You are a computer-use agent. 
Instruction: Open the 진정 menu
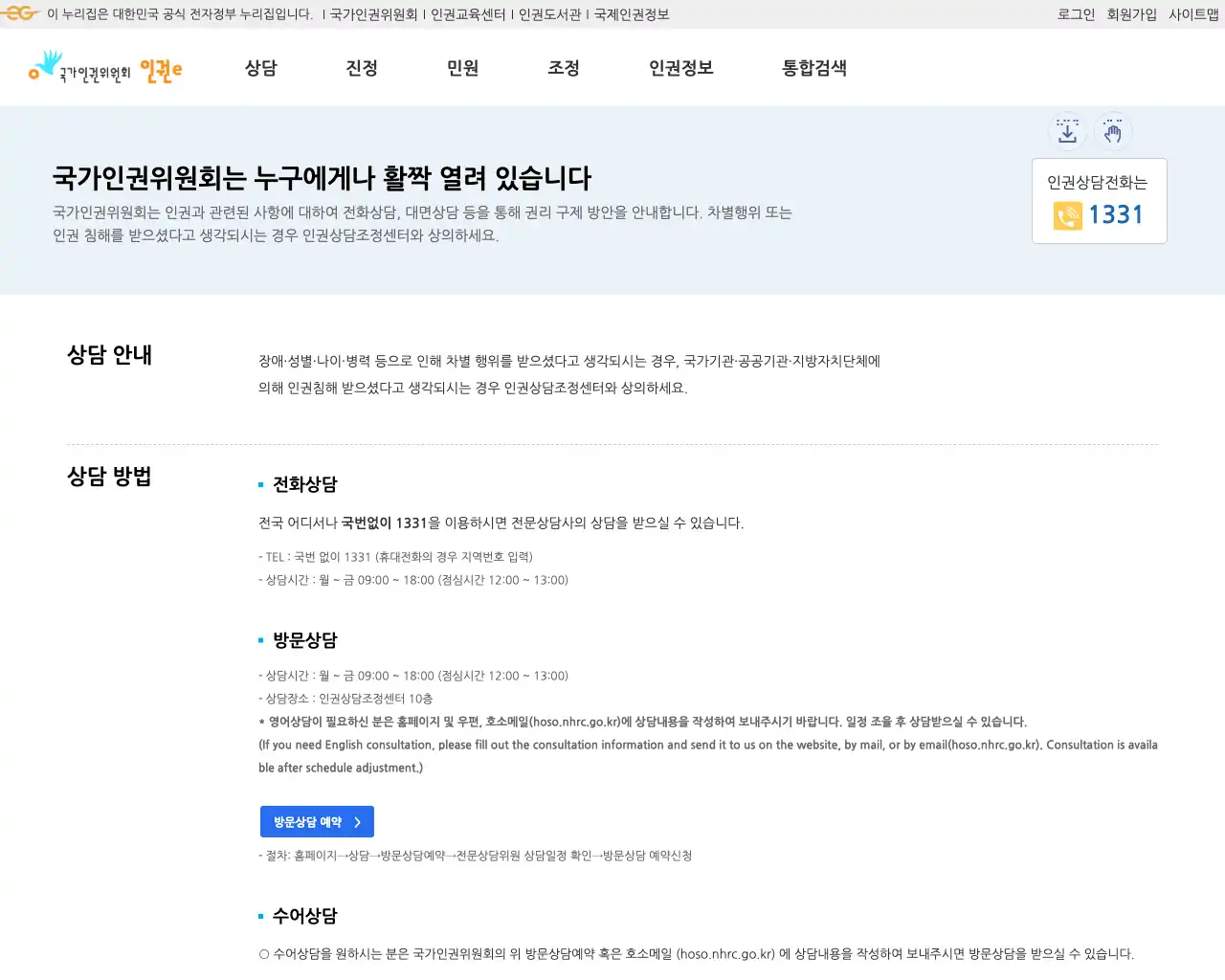363,68
